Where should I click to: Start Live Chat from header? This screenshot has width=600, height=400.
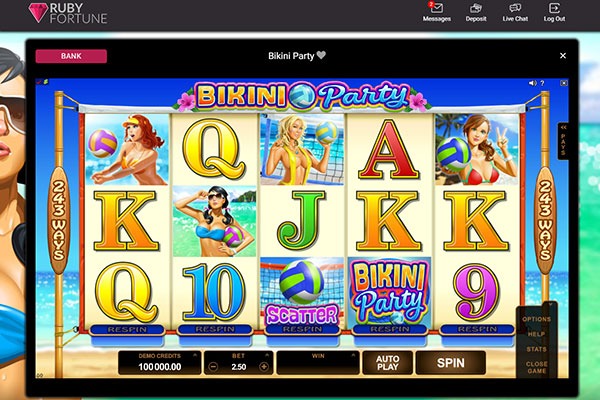515,8
